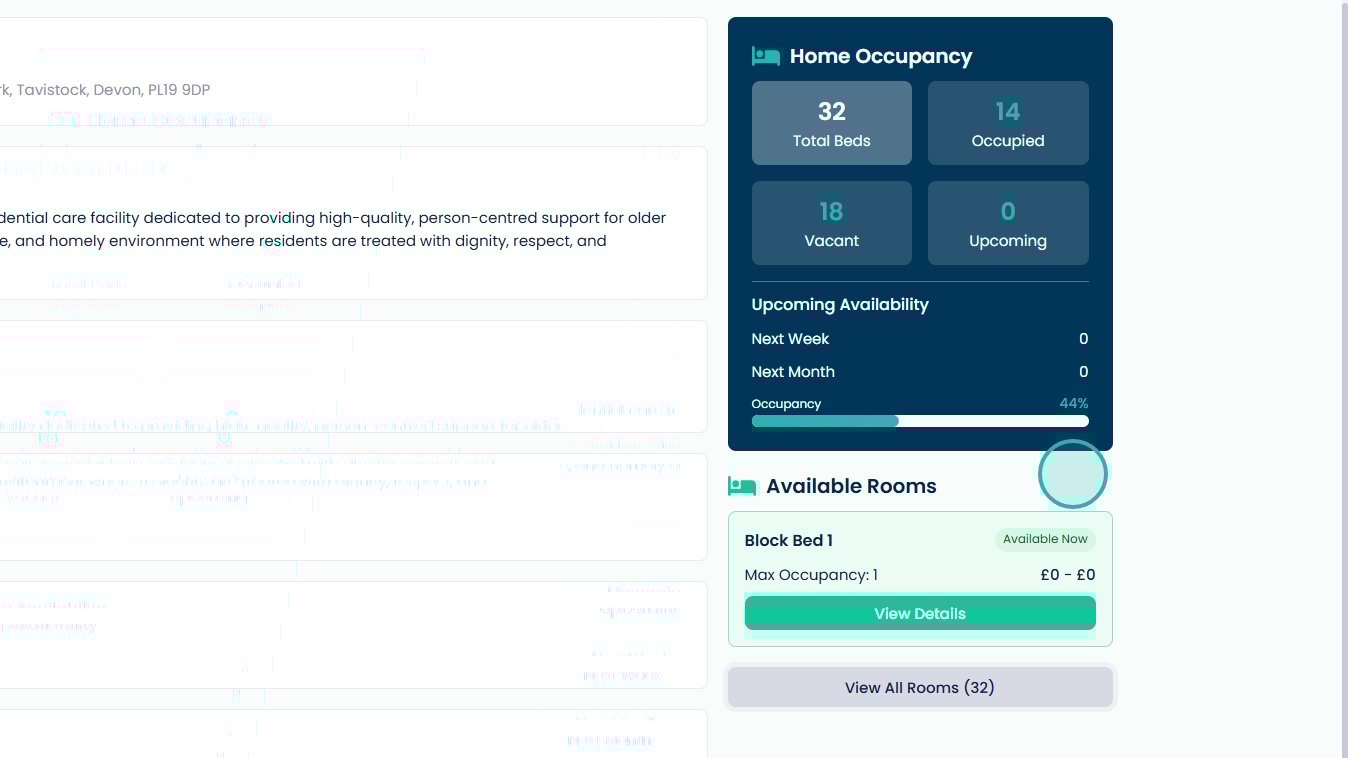This screenshot has width=1348, height=758.
Task: Click the Home Occupancy heading
Action: [x=880, y=56]
